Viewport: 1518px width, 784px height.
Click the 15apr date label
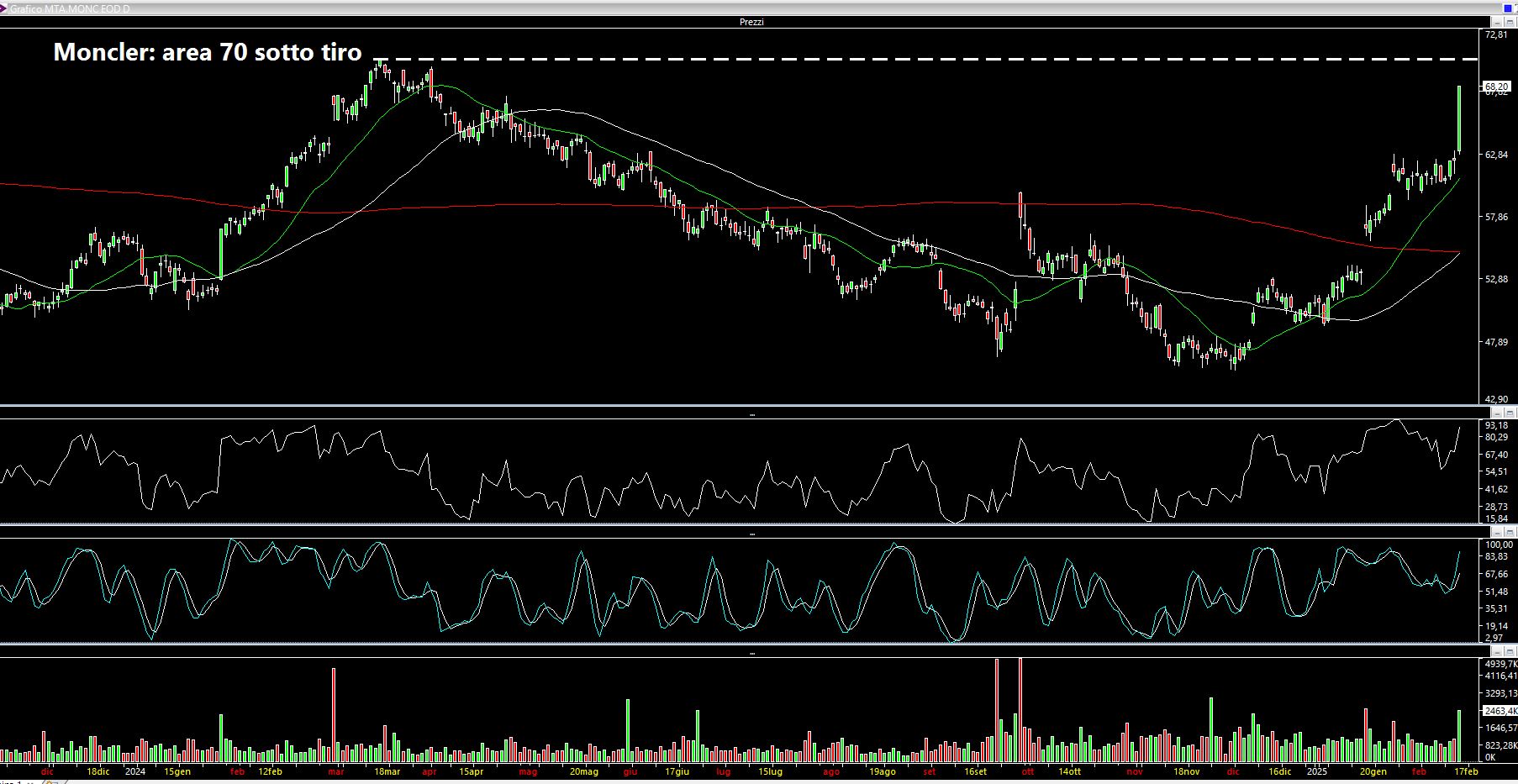[471, 771]
